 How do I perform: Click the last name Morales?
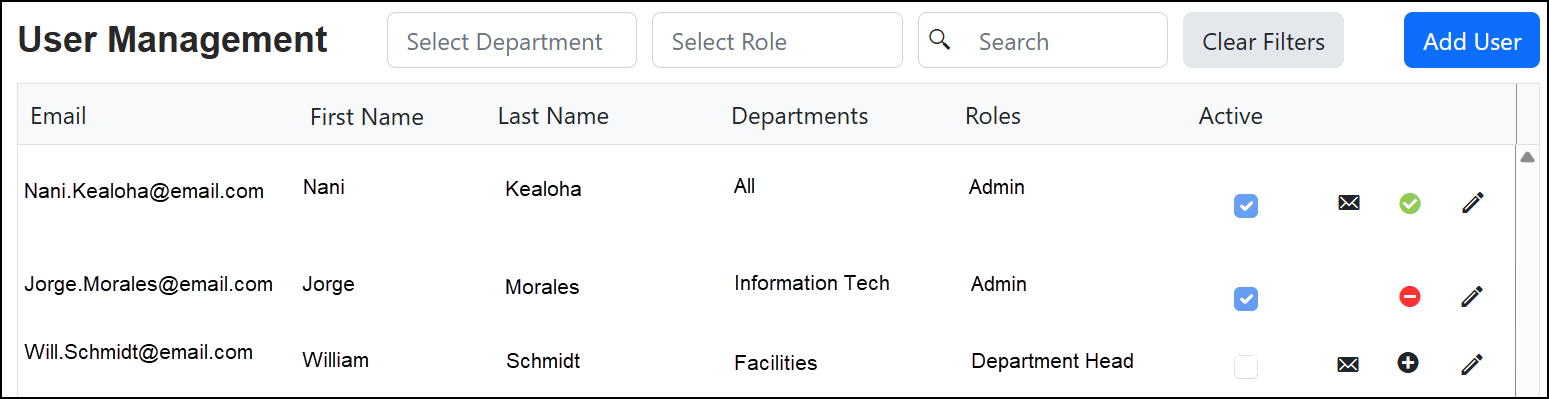[x=542, y=287]
